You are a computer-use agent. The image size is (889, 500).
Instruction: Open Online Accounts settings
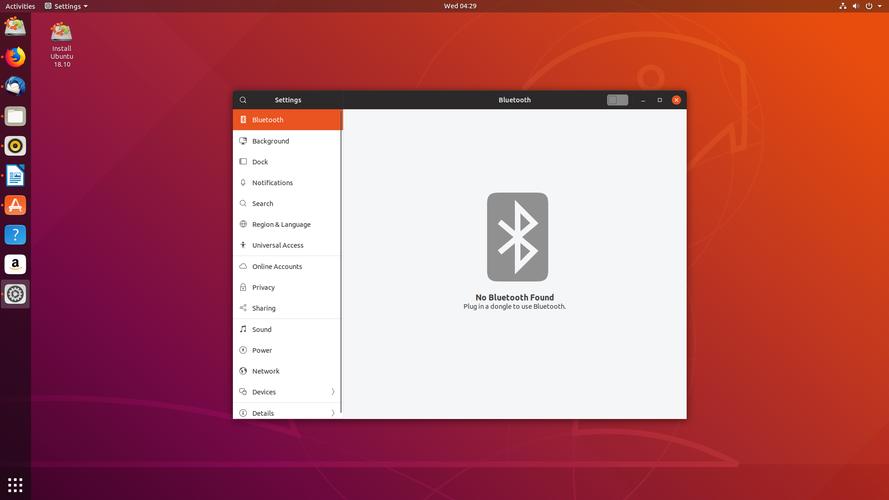coord(286,266)
